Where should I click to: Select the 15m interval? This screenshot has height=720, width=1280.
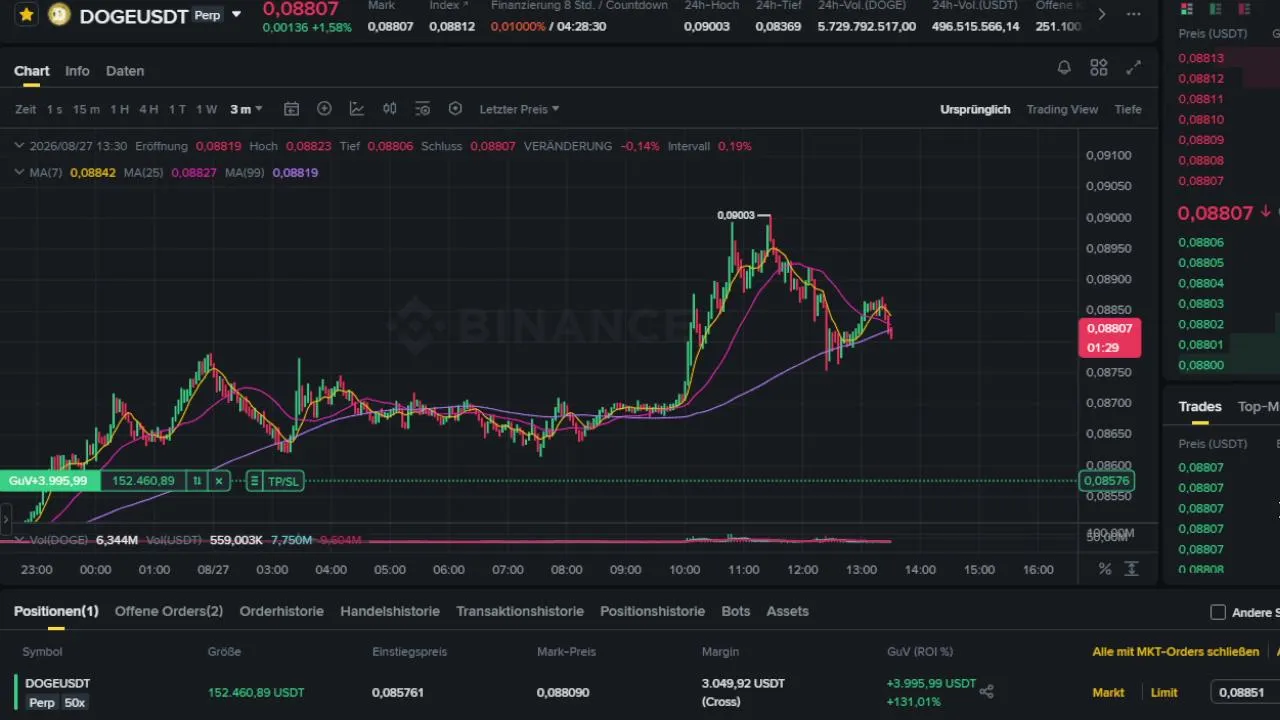coord(86,109)
